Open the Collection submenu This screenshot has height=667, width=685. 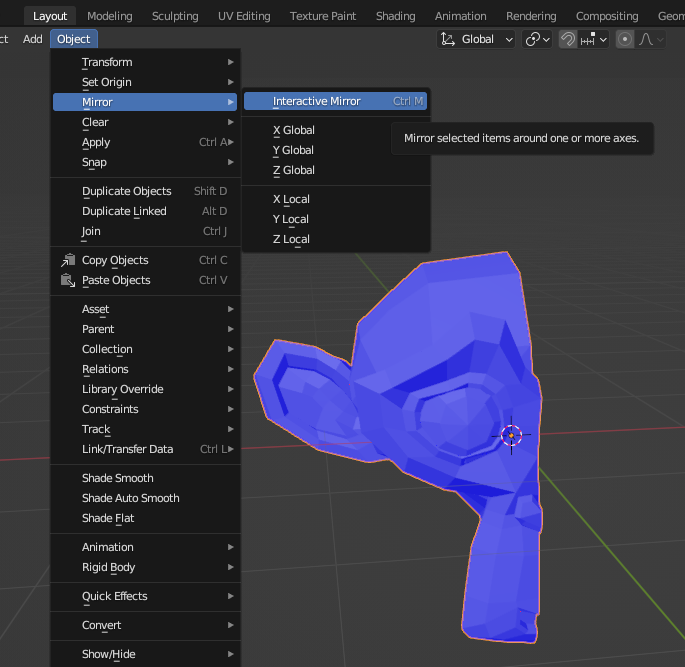click(145, 349)
